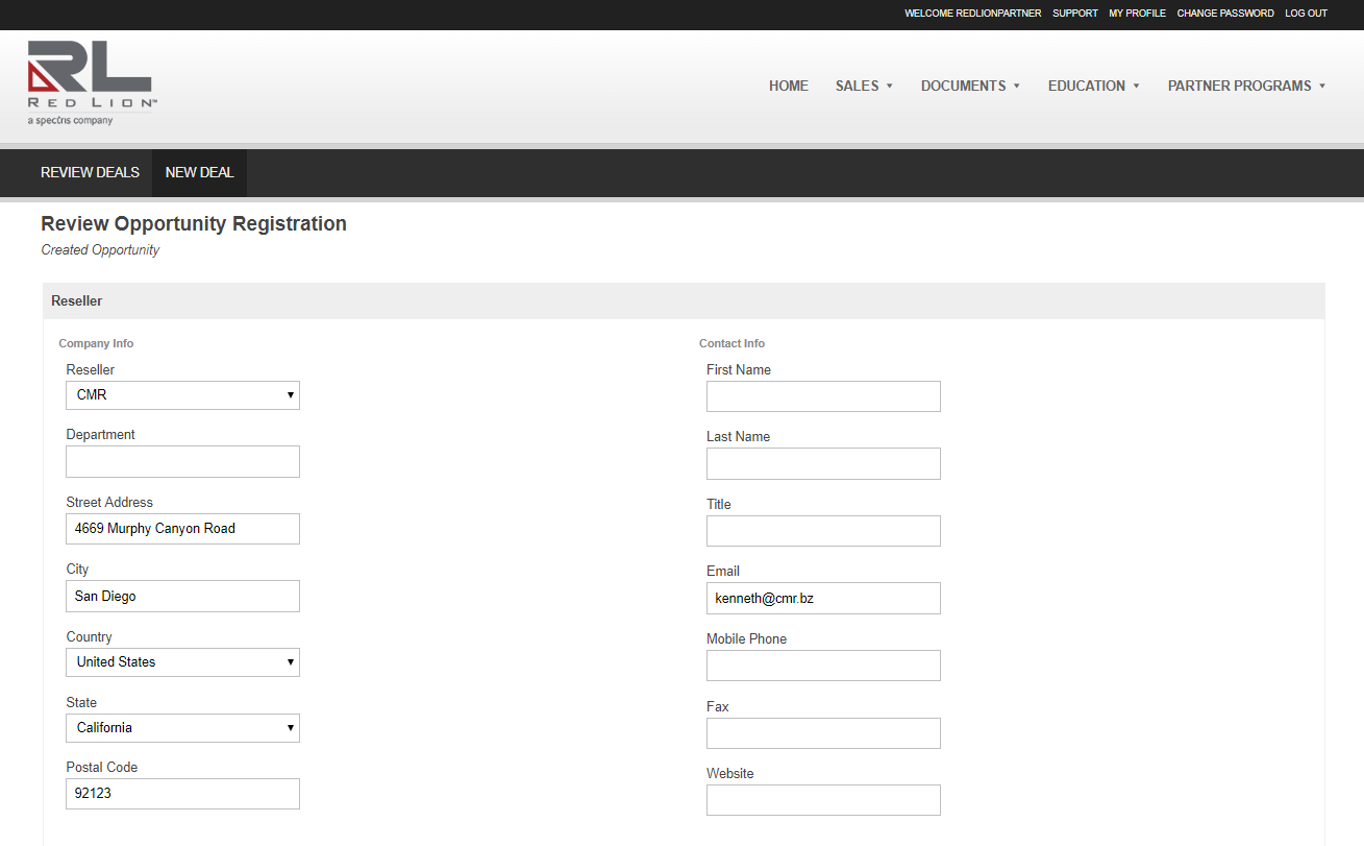
Task: Select the New Deal tab
Action: 199,173
